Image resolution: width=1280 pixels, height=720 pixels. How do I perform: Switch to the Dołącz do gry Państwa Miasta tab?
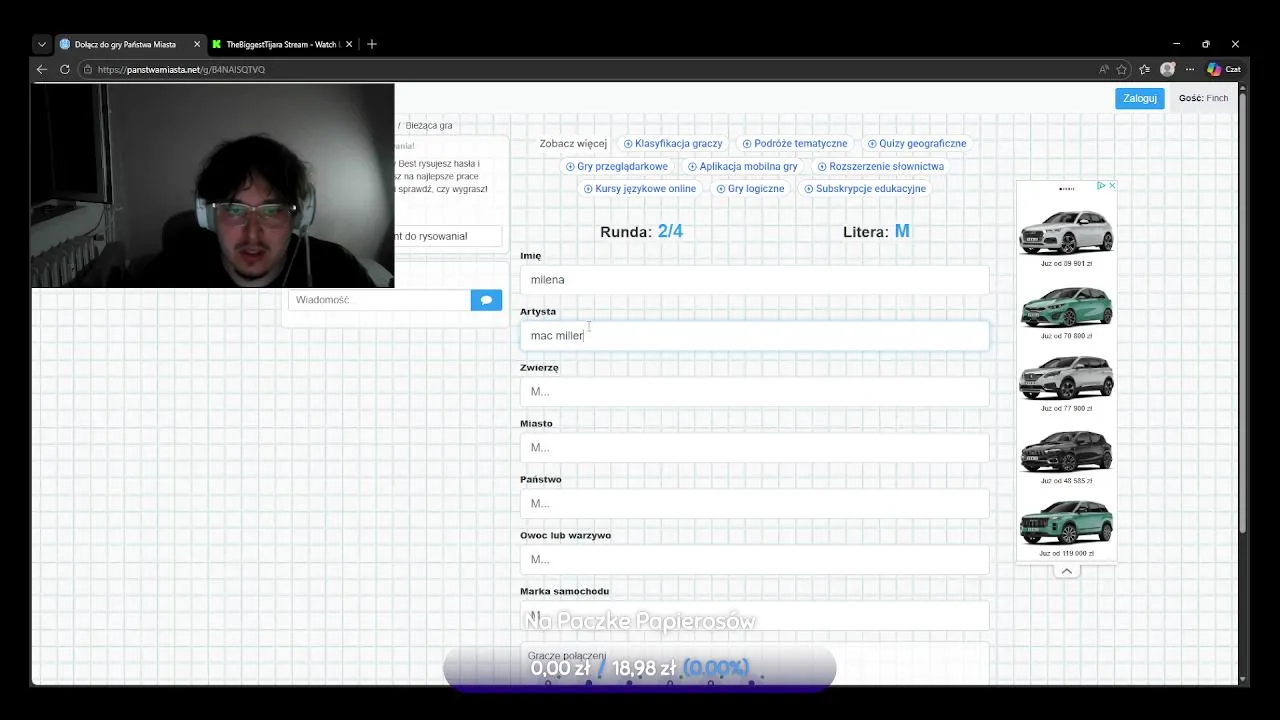tap(124, 44)
